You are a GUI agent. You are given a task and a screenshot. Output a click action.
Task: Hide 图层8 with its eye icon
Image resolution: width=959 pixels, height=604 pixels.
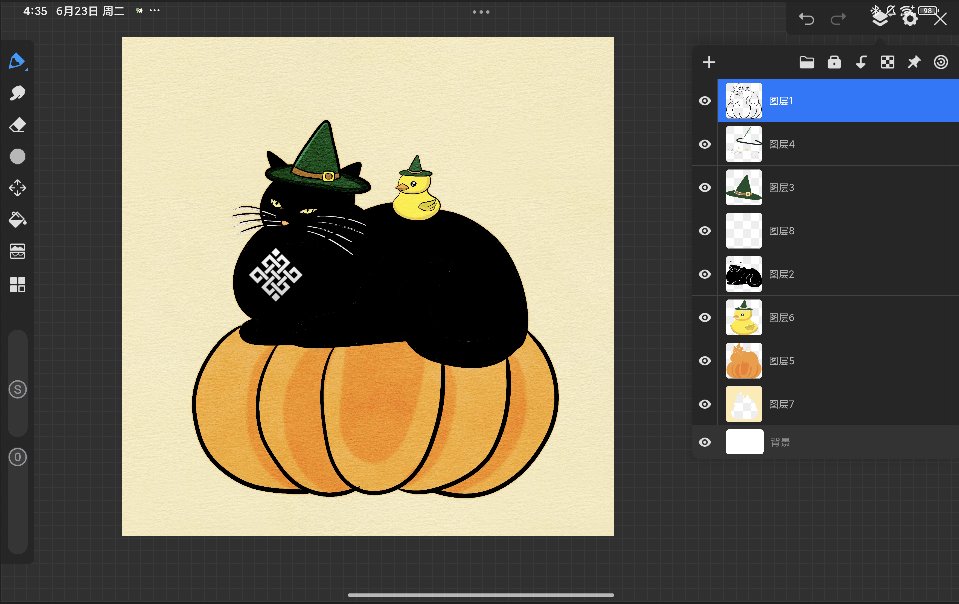coord(705,230)
